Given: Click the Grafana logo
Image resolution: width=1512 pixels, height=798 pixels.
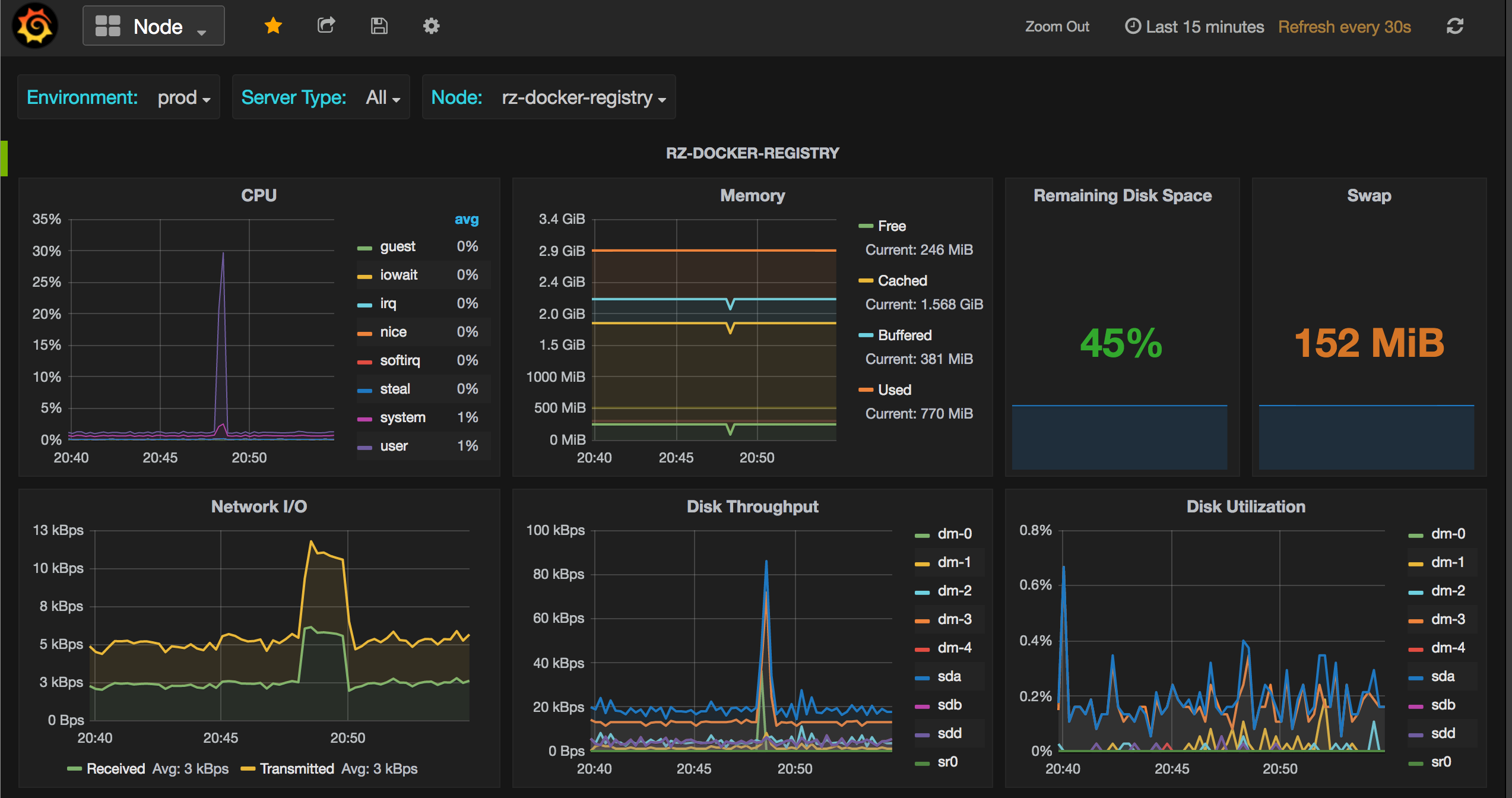Looking at the screenshot, I should click(34, 26).
